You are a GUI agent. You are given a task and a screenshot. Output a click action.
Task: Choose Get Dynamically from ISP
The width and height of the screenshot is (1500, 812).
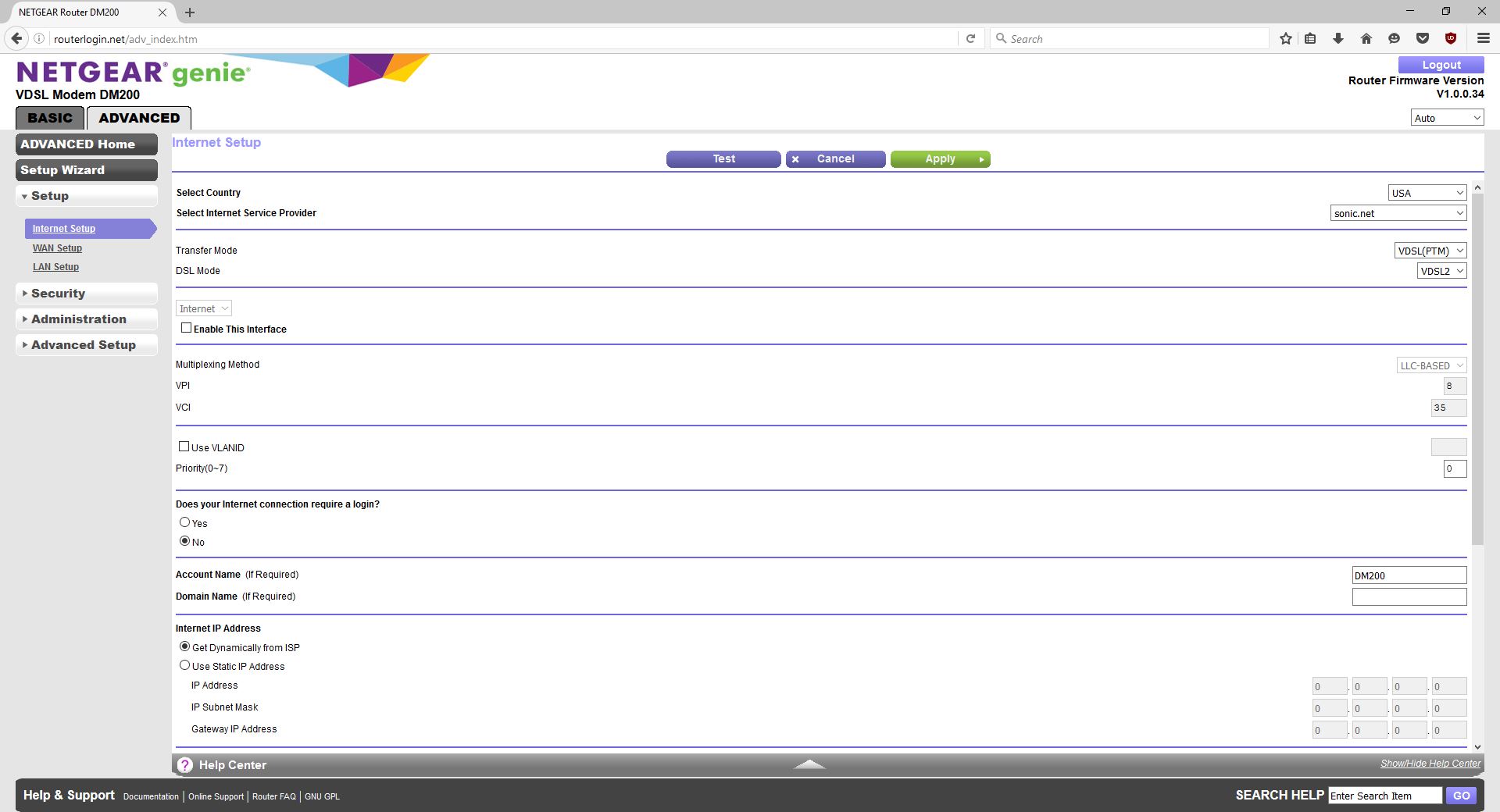pyautogui.click(x=185, y=646)
